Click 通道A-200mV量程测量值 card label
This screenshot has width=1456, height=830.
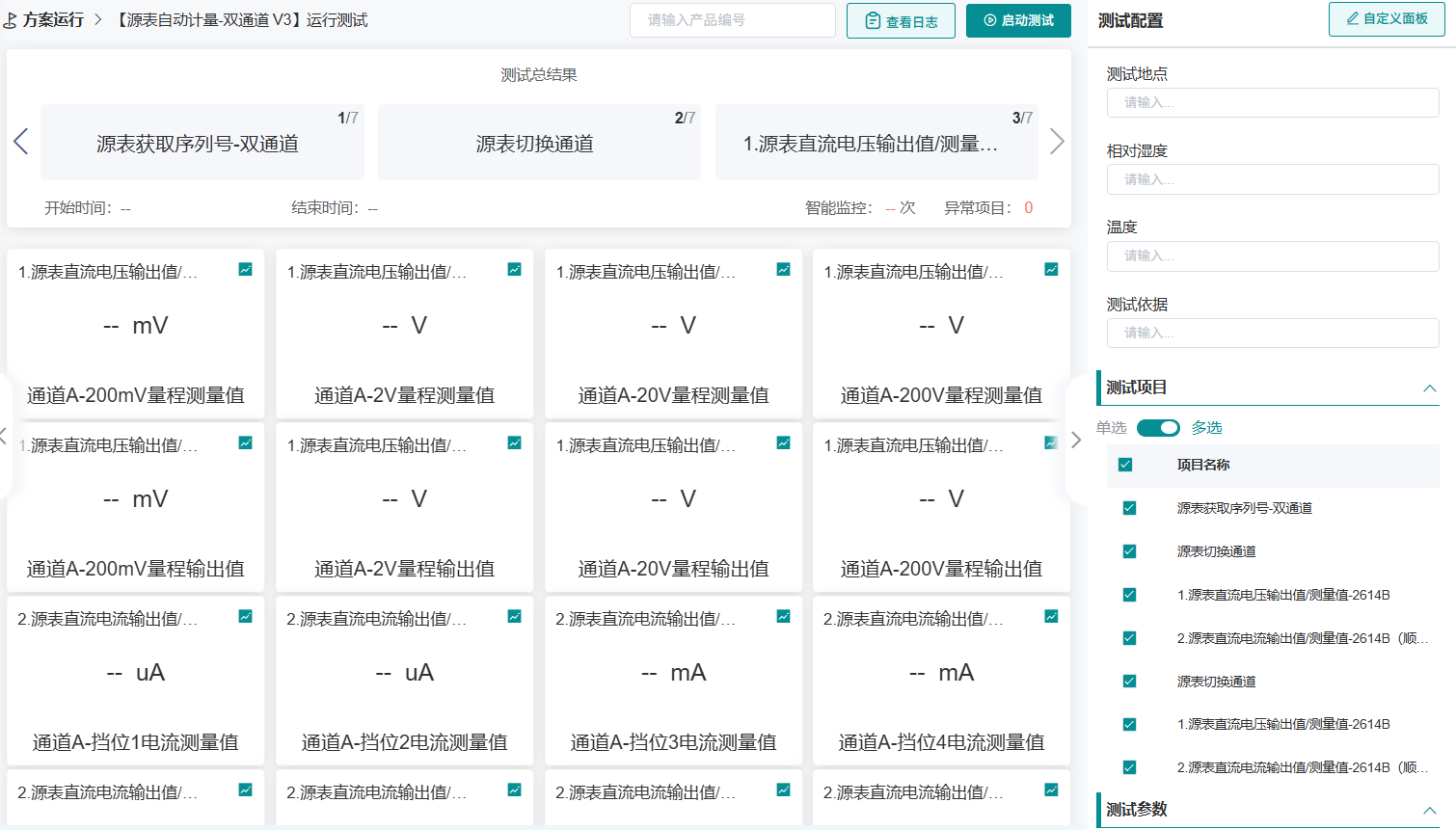pyautogui.click(x=136, y=395)
